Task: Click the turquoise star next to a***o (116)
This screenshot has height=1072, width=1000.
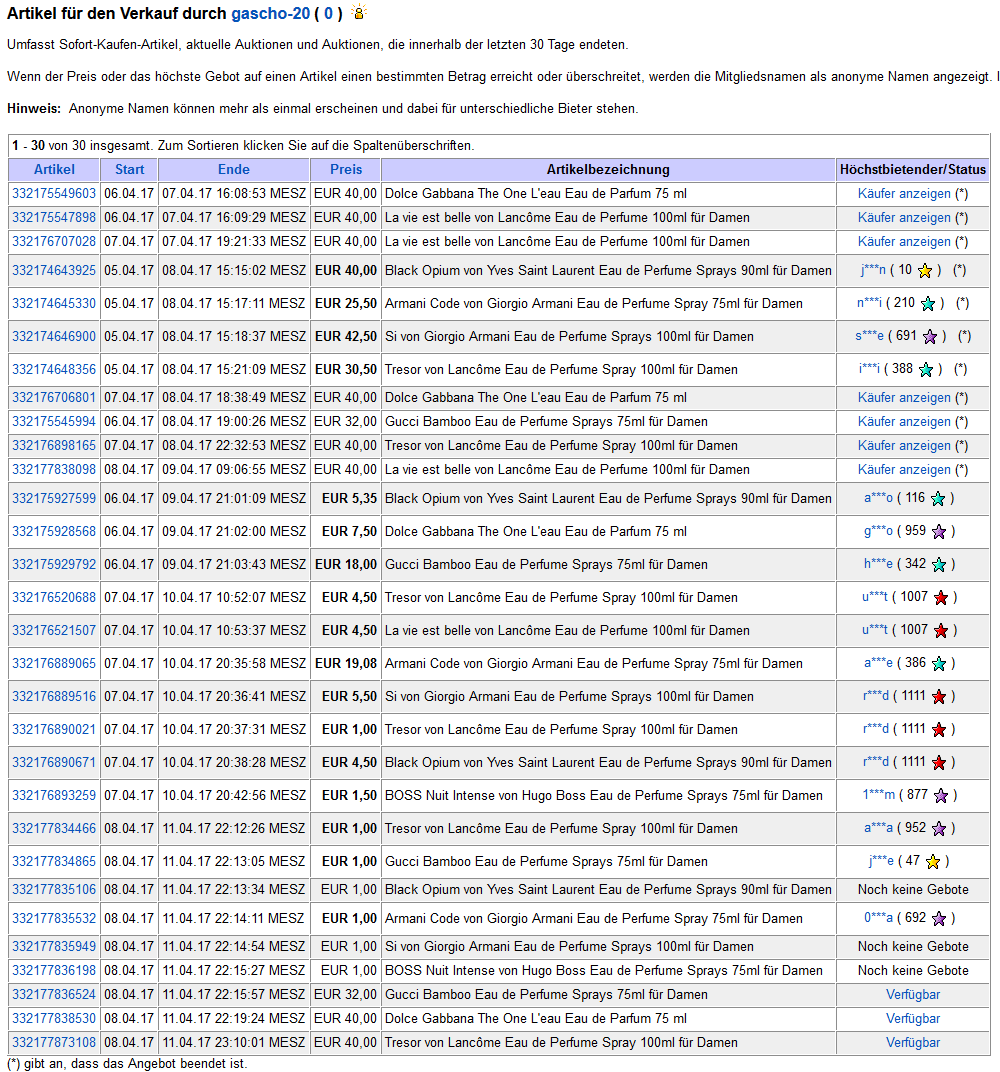Action: 938,498
